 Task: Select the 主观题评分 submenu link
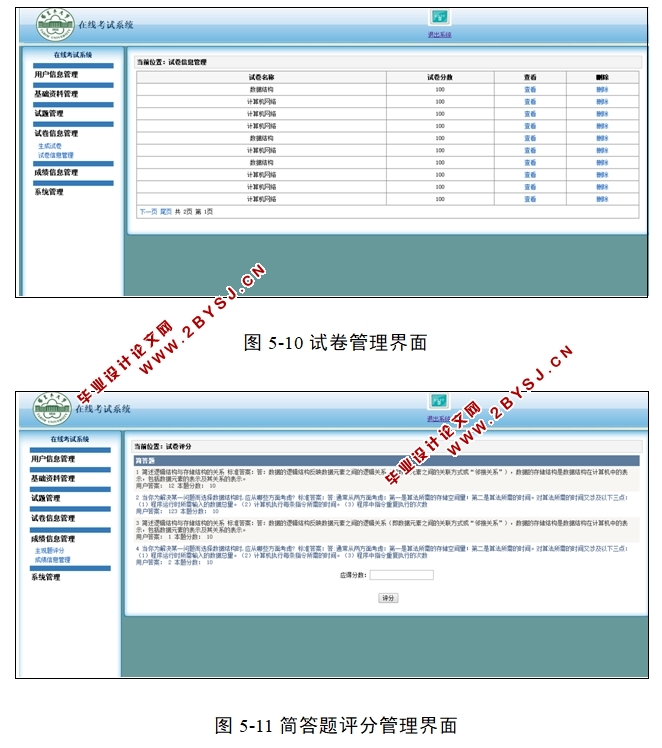click(x=50, y=551)
